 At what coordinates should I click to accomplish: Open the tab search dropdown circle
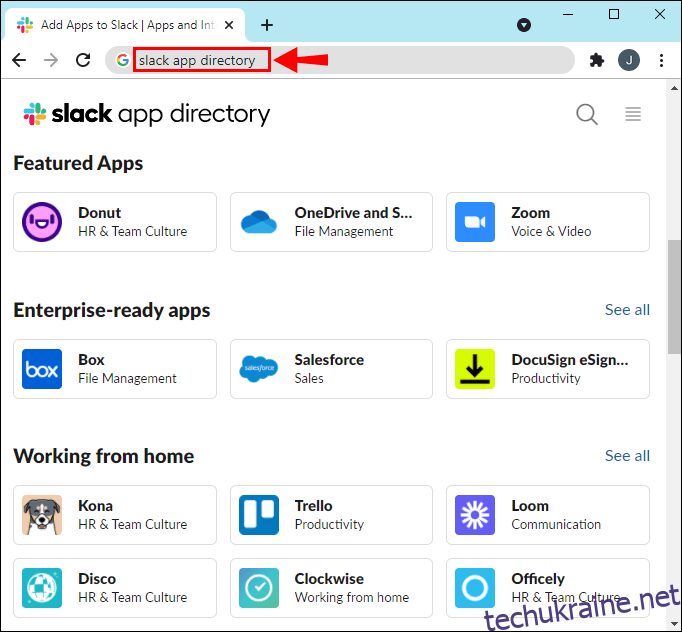pyautogui.click(x=524, y=25)
